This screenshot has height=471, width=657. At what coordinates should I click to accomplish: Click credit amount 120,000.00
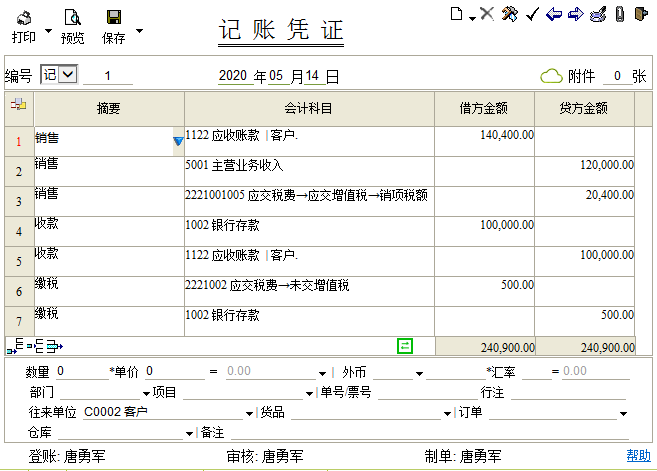pyautogui.click(x=585, y=171)
